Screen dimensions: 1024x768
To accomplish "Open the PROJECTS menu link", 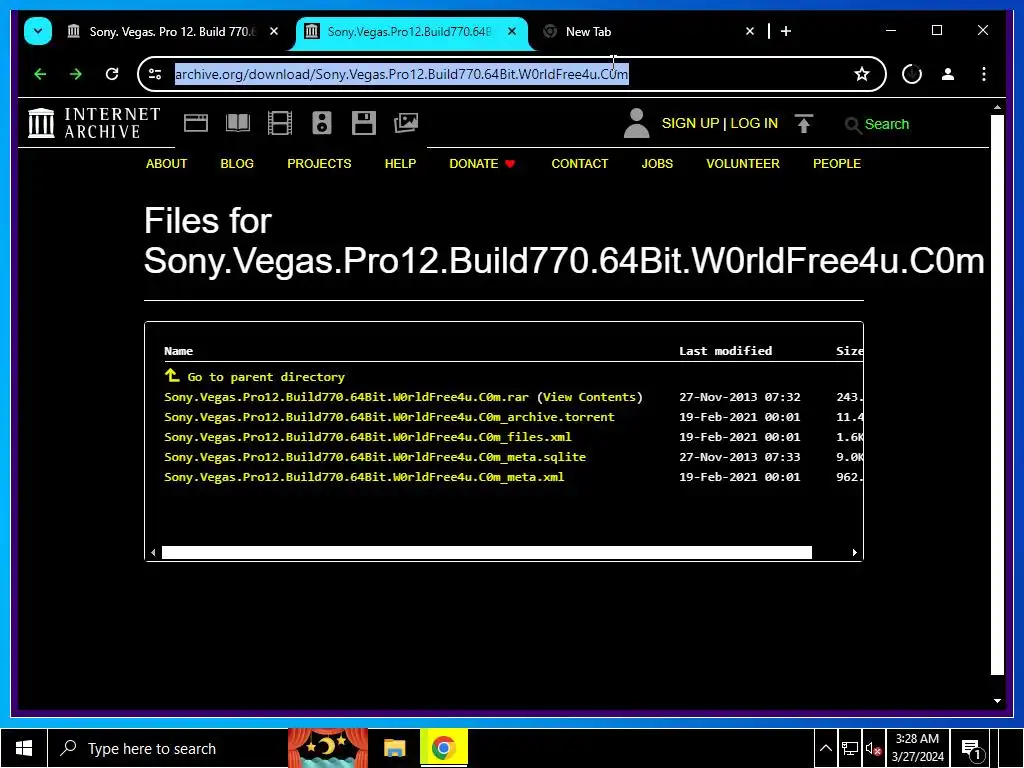I will (x=319, y=164).
